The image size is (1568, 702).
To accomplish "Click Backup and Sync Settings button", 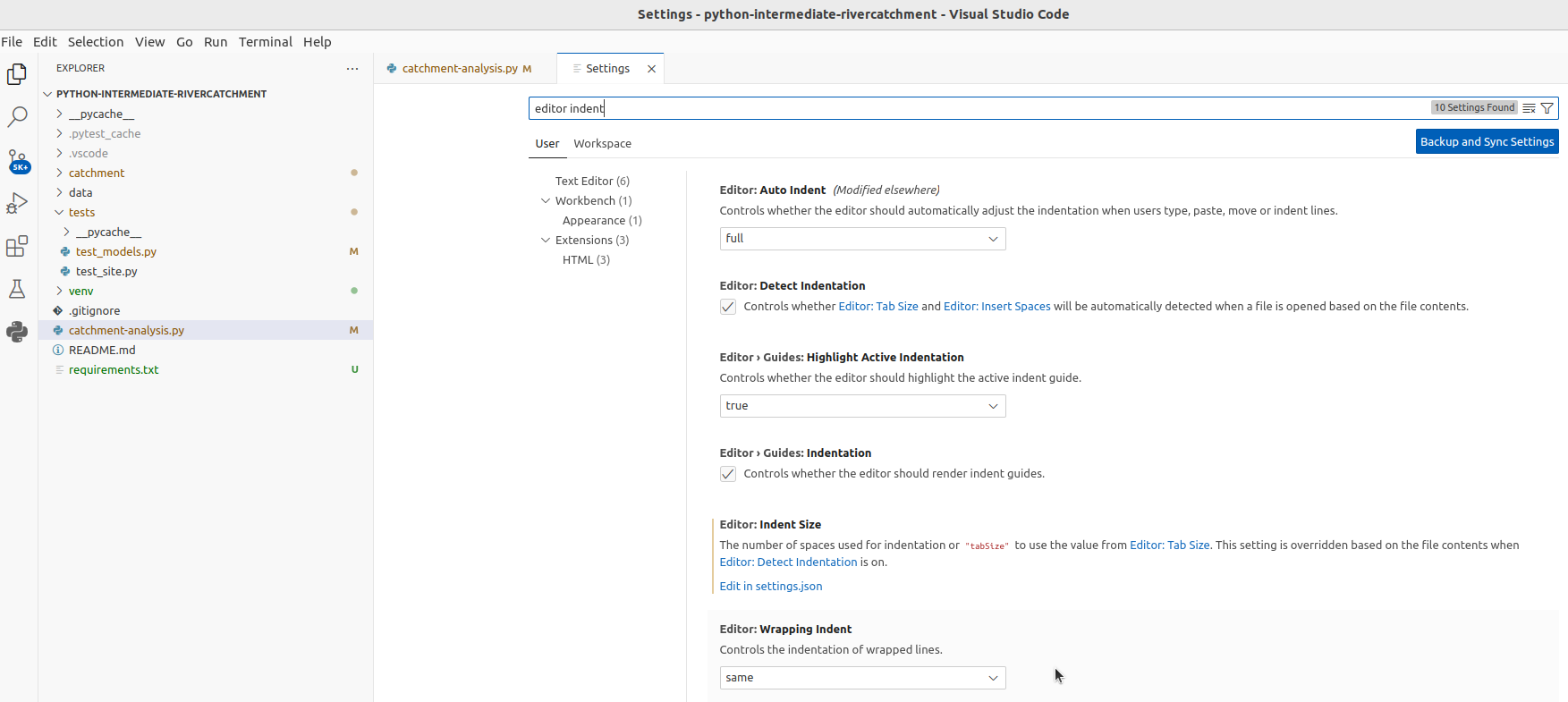I will [1487, 142].
